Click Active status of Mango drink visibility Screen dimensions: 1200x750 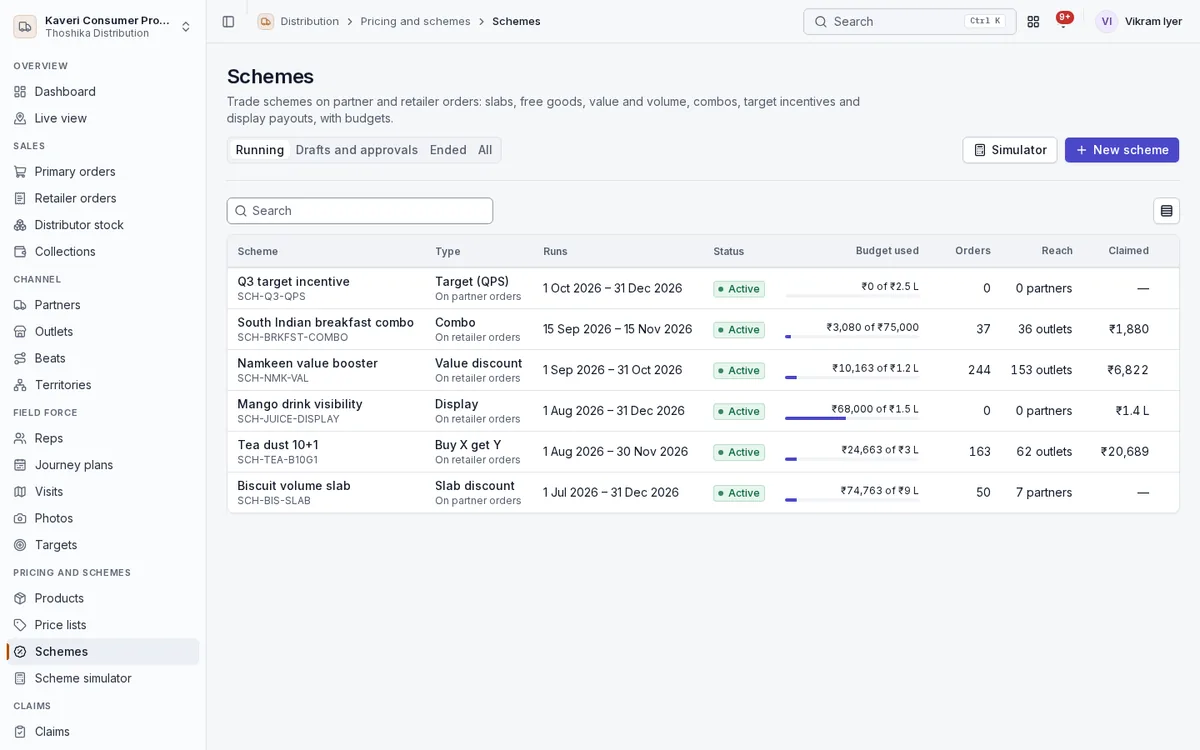[739, 411]
